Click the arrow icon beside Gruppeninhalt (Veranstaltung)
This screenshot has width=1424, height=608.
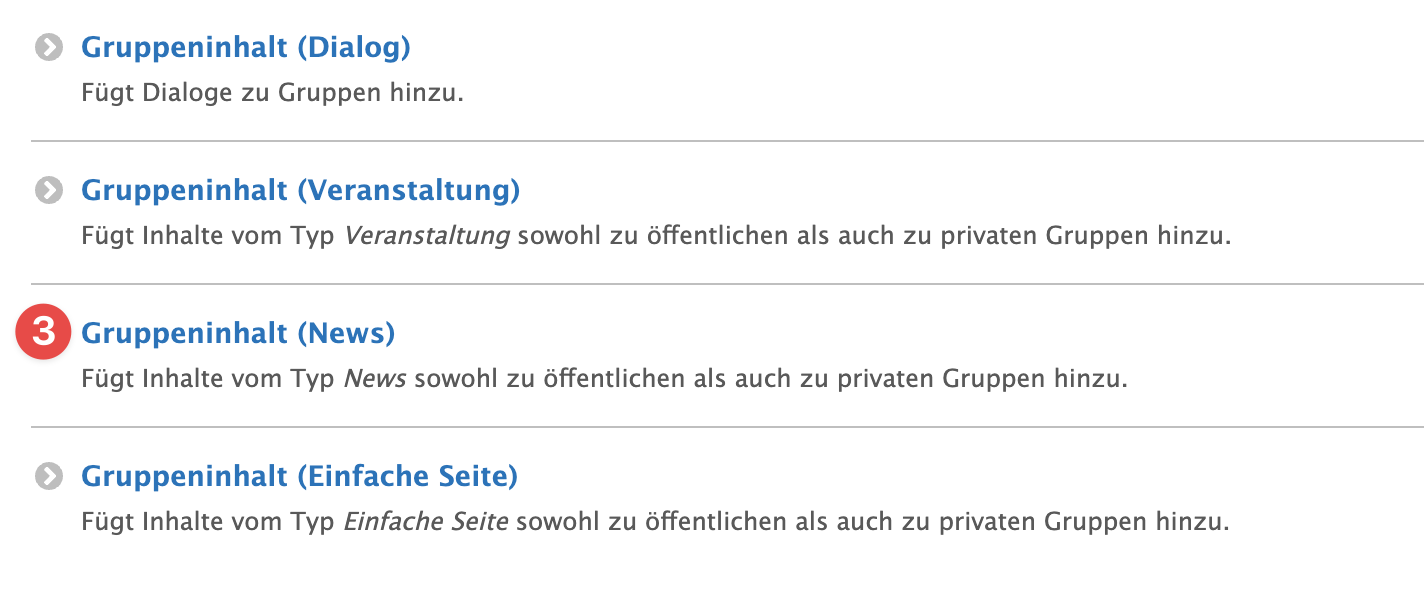[47, 191]
